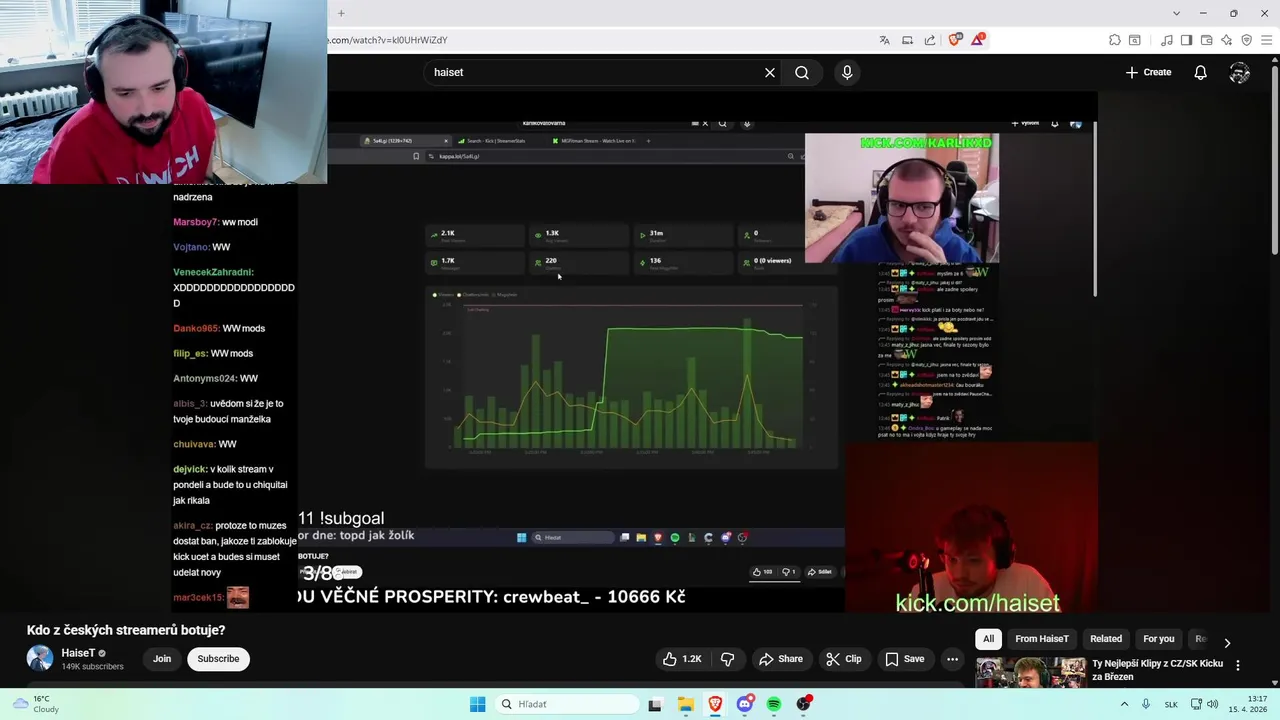The height and width of the screenshot is (720, 1280).
Task: Click the install app icon in address bar
Action: (907, 40)
